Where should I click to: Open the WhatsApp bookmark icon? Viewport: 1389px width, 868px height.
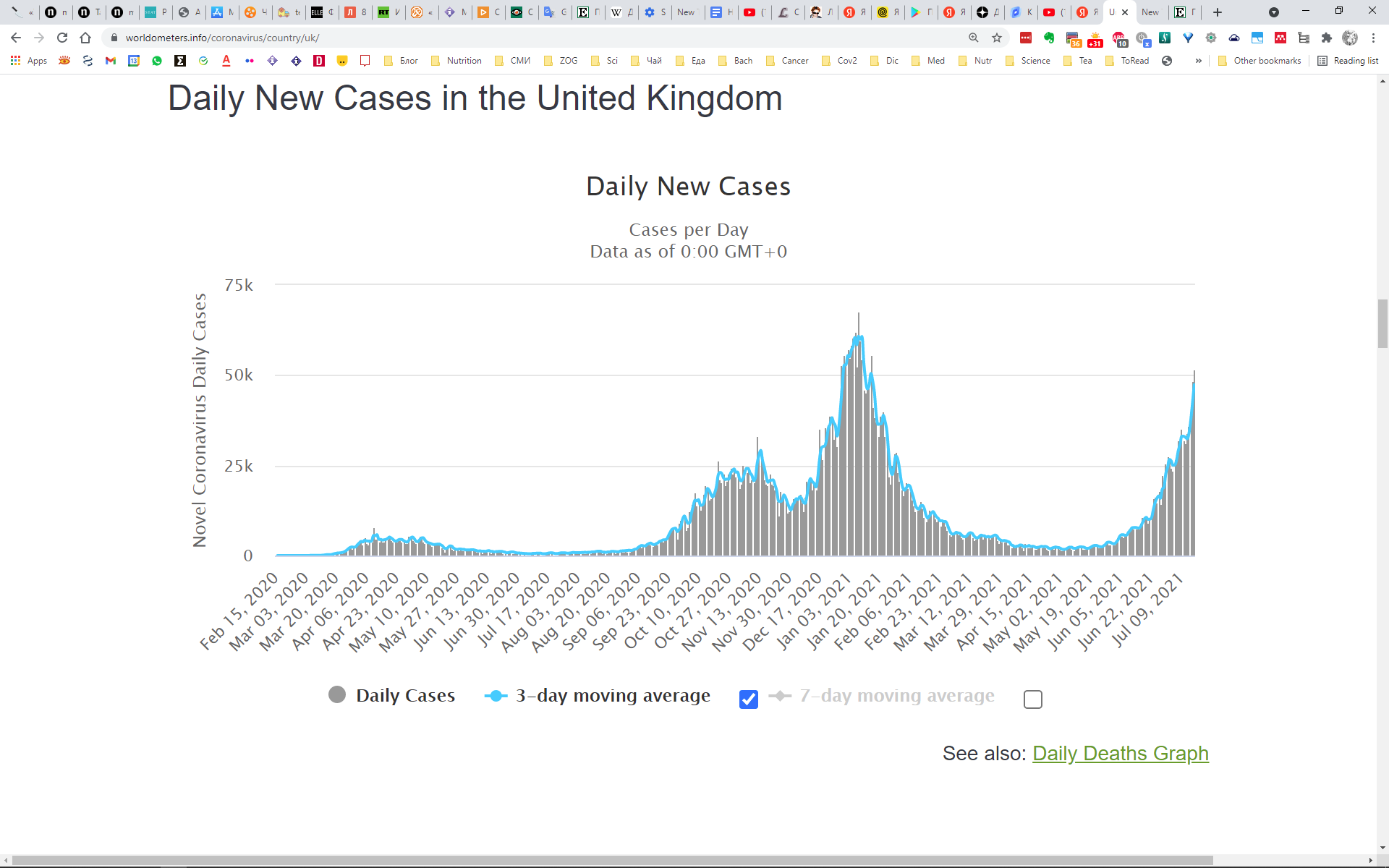point(157,61)
